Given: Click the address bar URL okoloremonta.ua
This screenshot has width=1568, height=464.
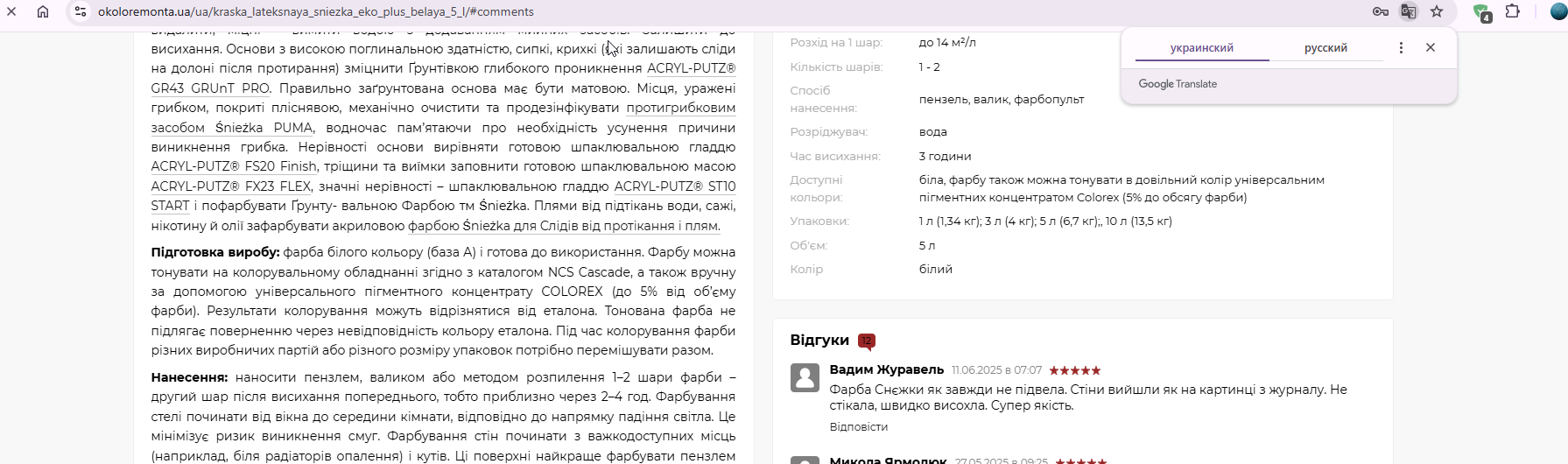Looking at the screenshot, I should [315, 11].
